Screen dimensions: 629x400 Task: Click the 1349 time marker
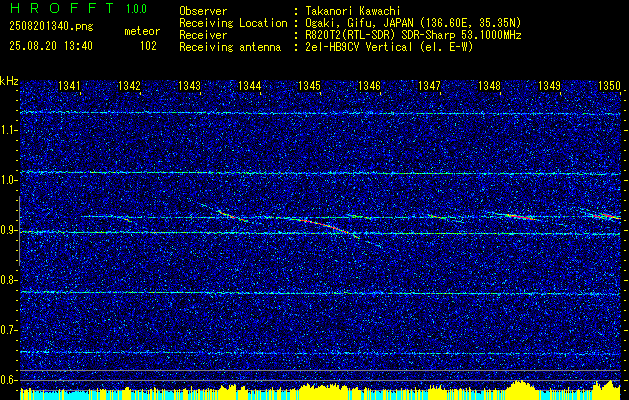coord(549,86)
